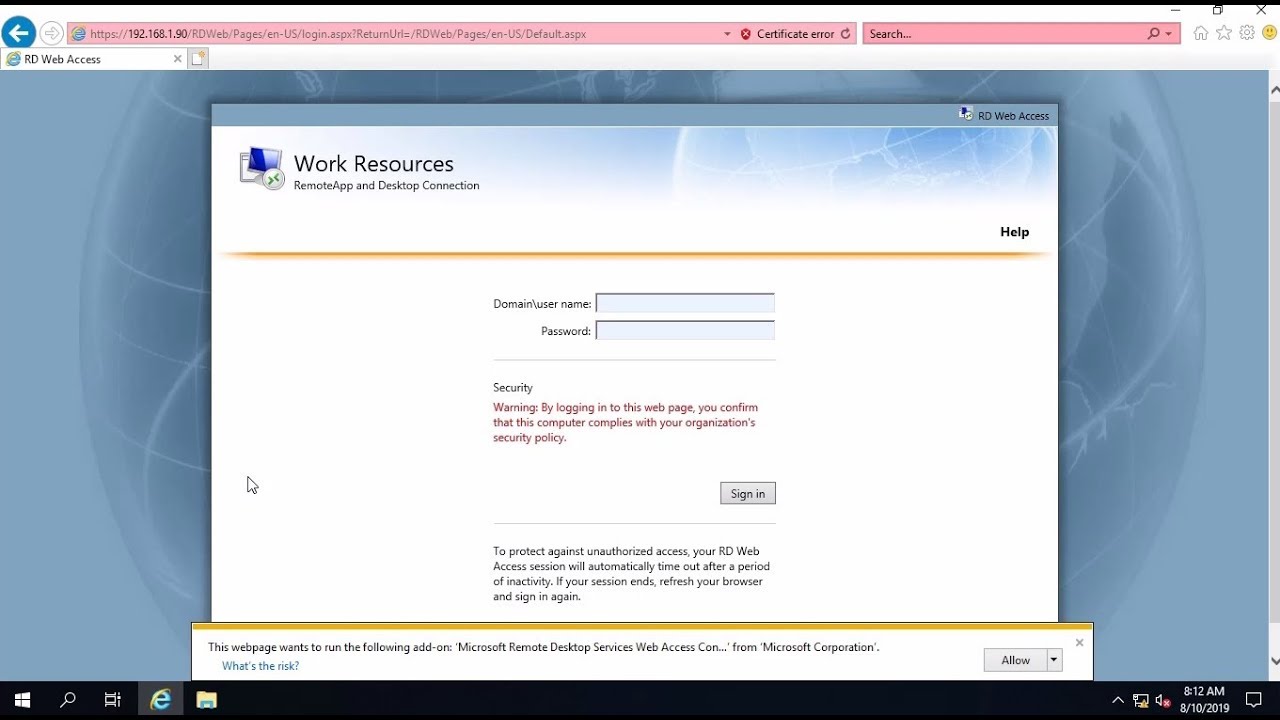Click the "Work Resources" heading text
This screenshot has width=1280, height=720.
(373, 163)
